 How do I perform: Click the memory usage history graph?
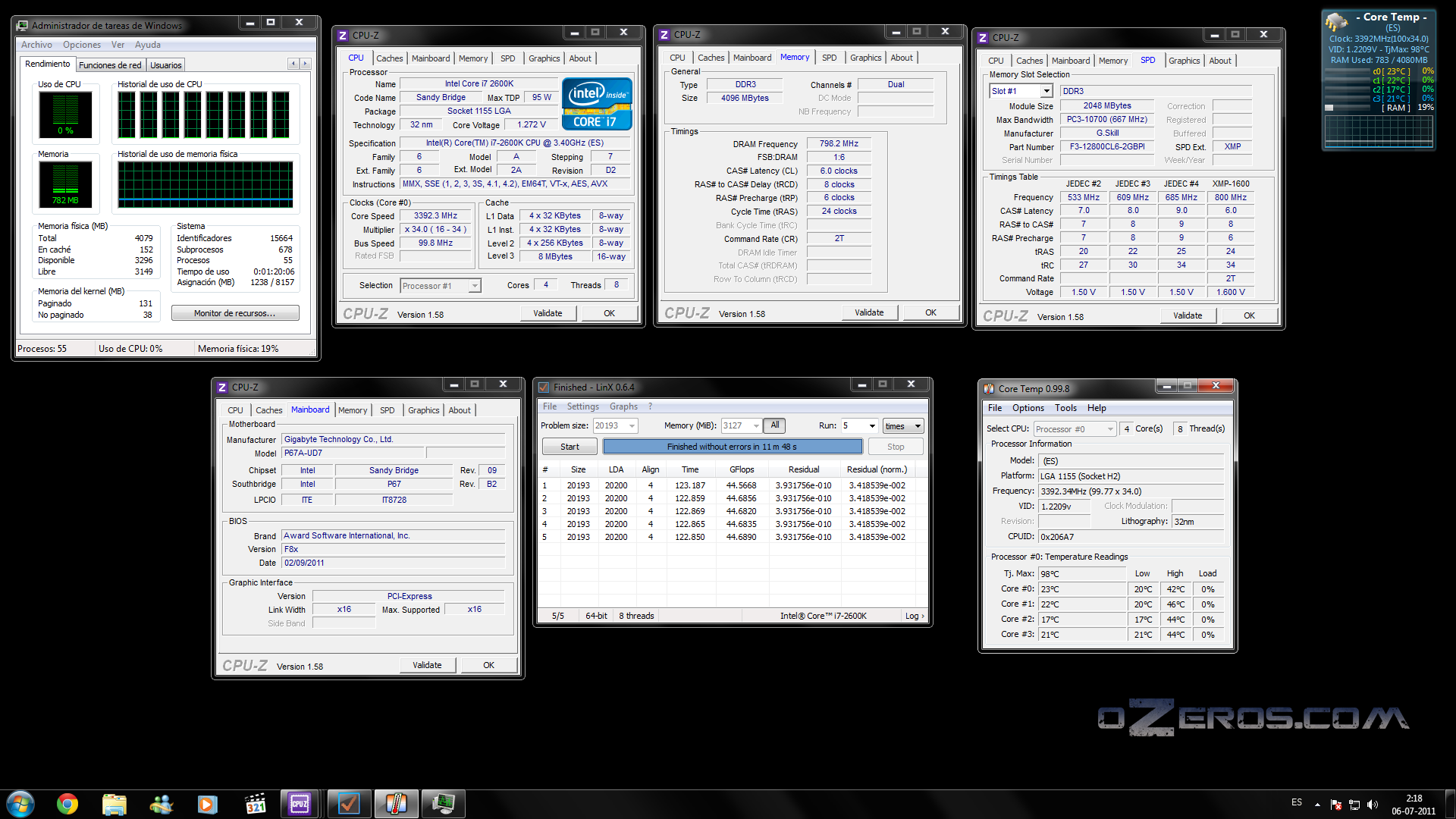pos(205,184)
